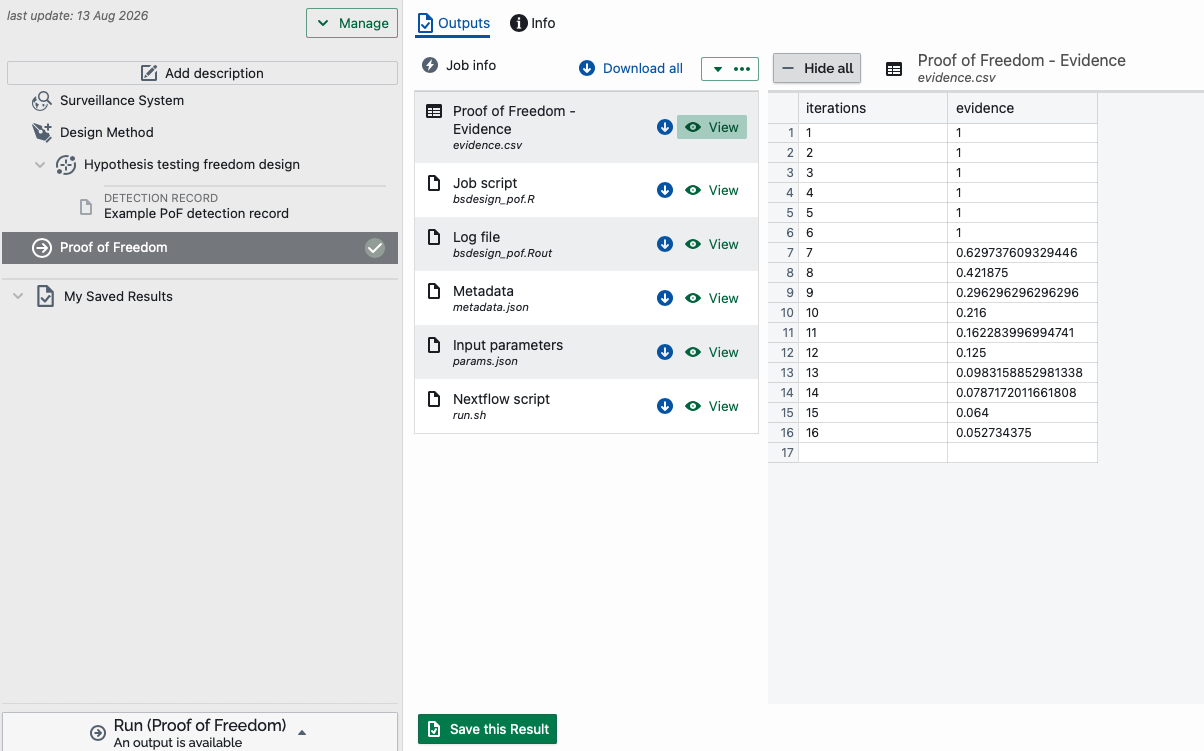This screenshot has height=751, width=1204.
Task: Click Save this Result button
Action: point(487,729)
